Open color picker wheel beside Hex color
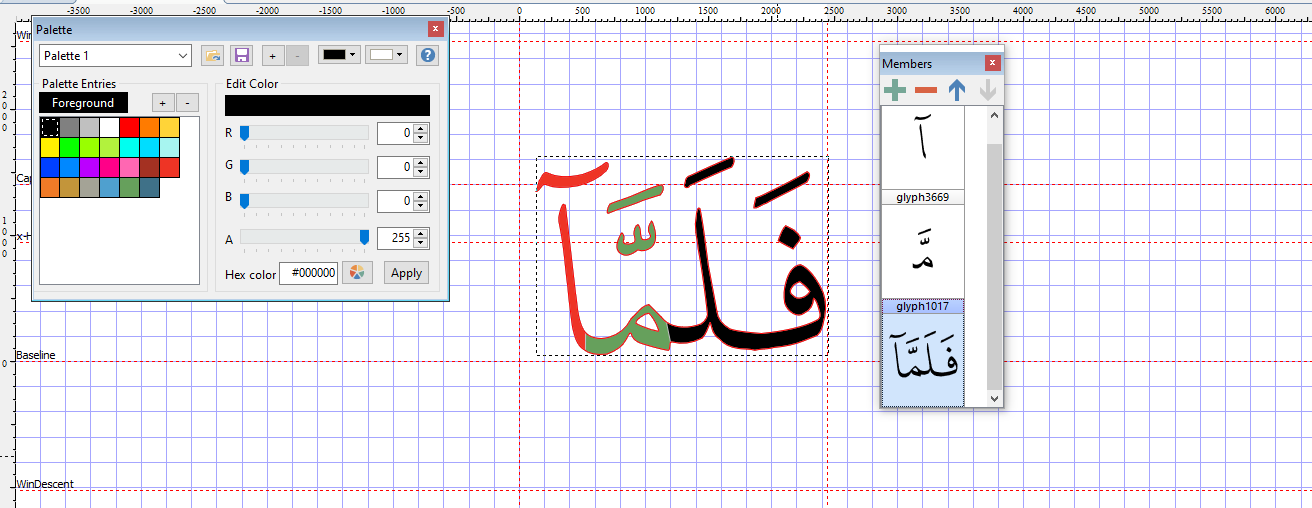This screenshot has height=508, width=1312. point(357,273)
